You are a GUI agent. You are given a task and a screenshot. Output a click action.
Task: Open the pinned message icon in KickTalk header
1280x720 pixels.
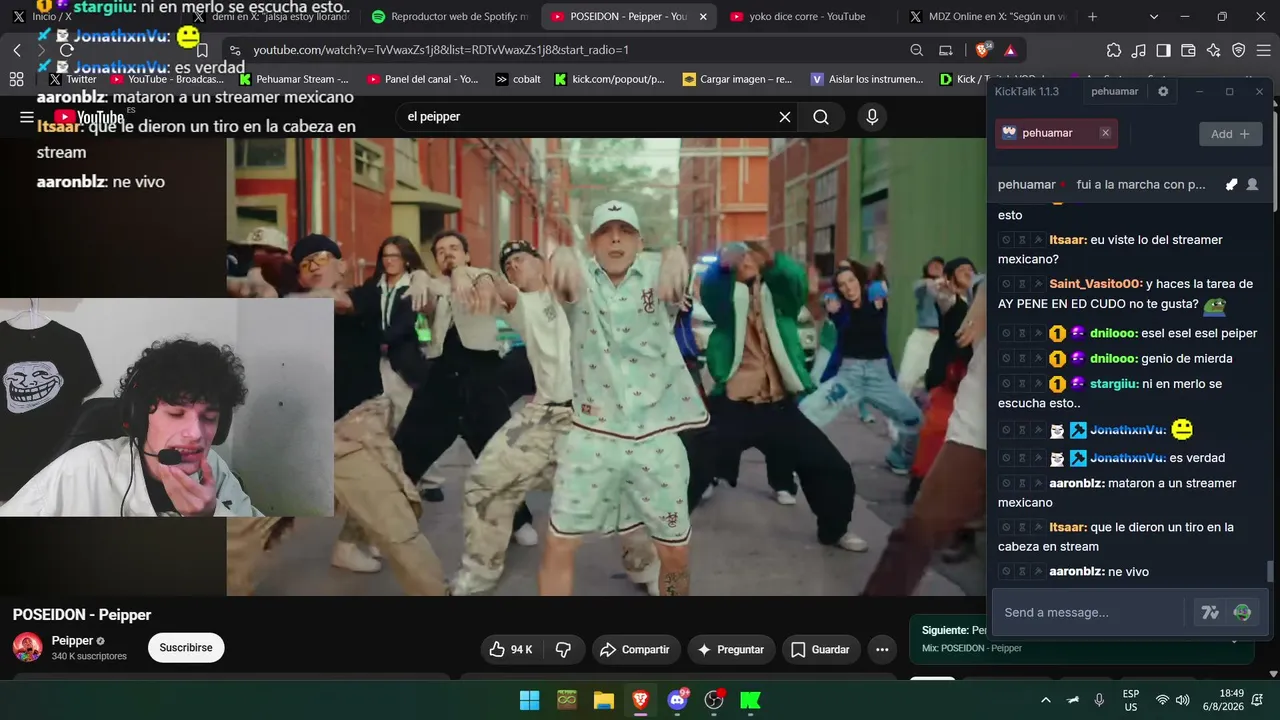click(1231, 185)
